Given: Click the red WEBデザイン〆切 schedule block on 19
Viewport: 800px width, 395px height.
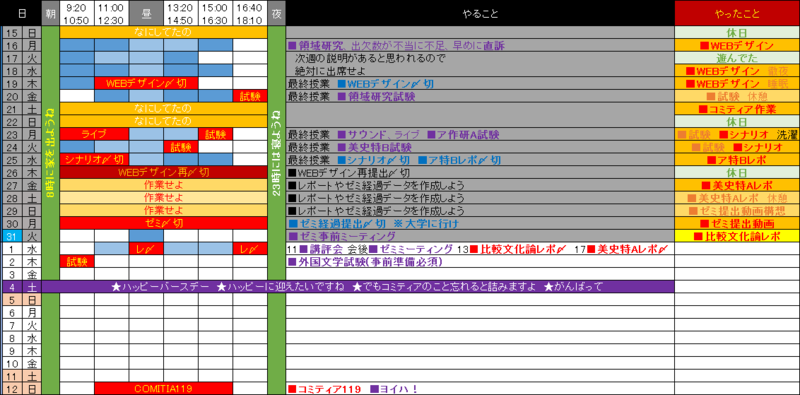Looking at the screenshot, I should 146,83.
